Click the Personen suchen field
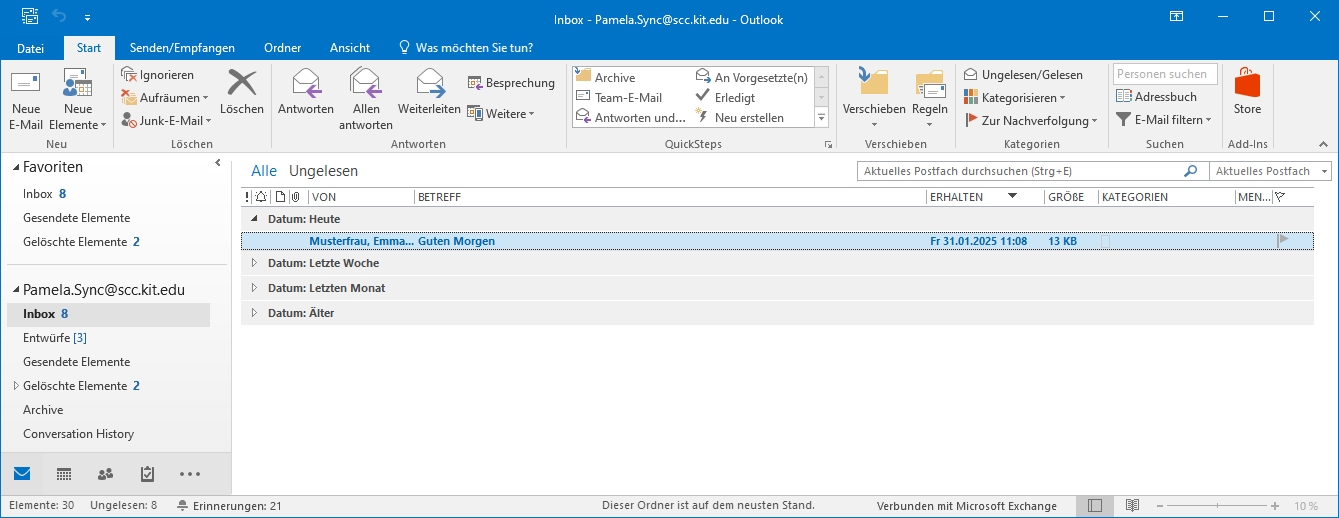1339x518 pixels. click(1165, 74)
